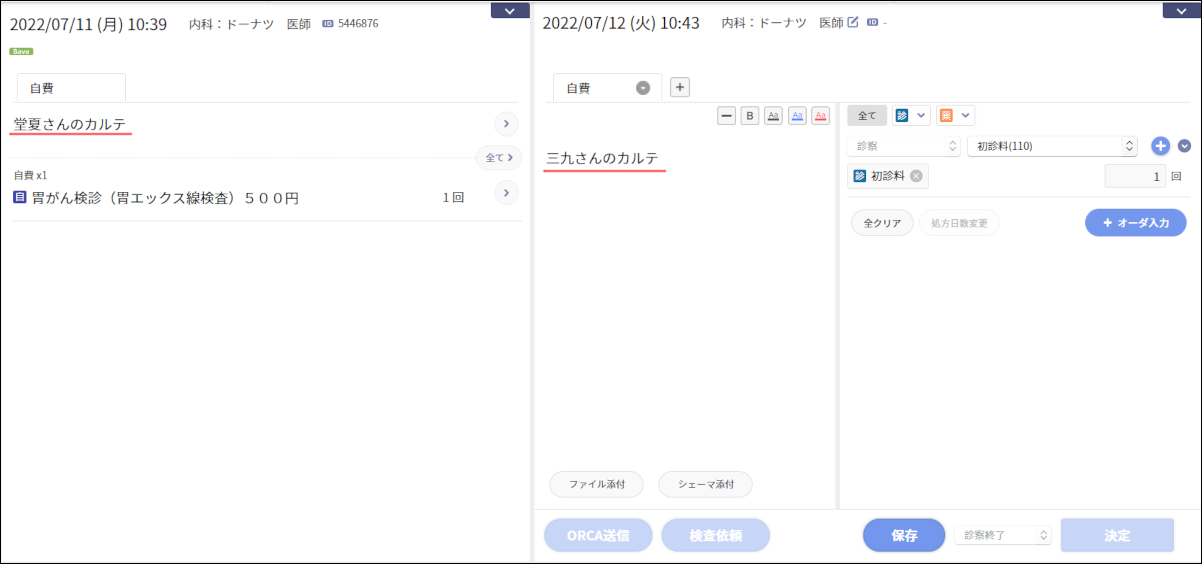The width and height of the screenshot is (1202, 564).
Task: Remove the 初診料 chip with its x
Action: tap(916, 176)
